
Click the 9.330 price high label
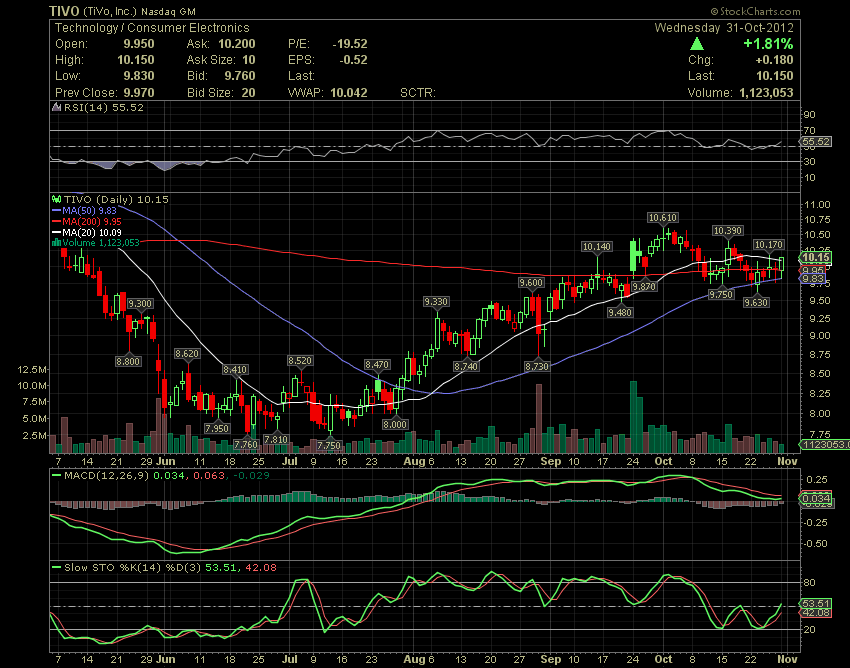tap(436, 301)
